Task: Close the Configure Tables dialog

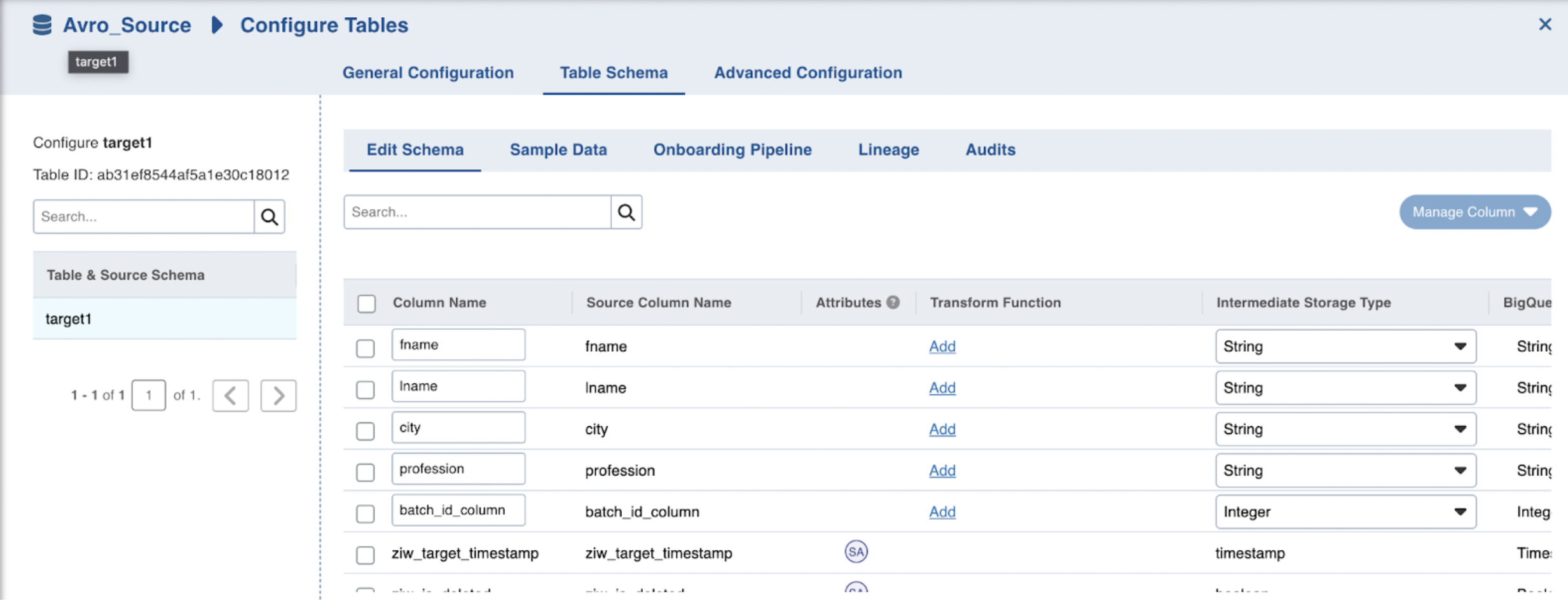Action: tap(1544, 24)
